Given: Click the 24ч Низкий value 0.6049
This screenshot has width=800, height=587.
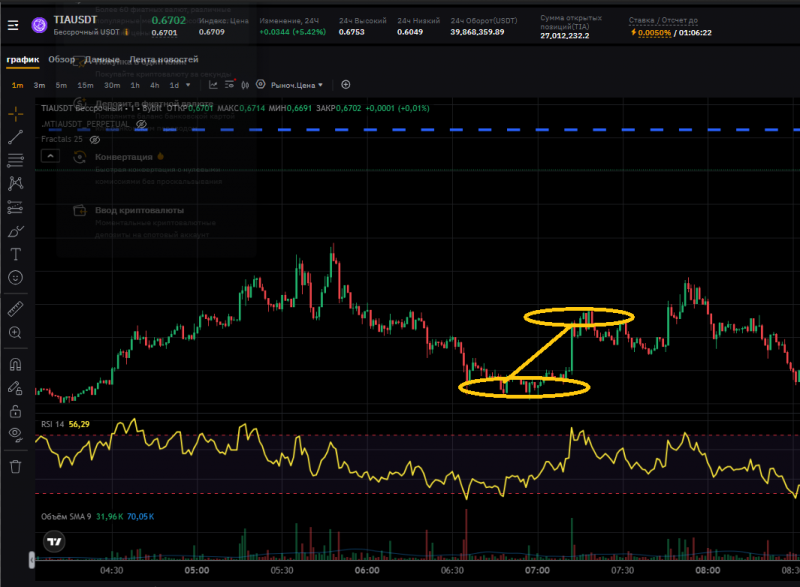Looking at the screenshot, I should coord(410,32).
